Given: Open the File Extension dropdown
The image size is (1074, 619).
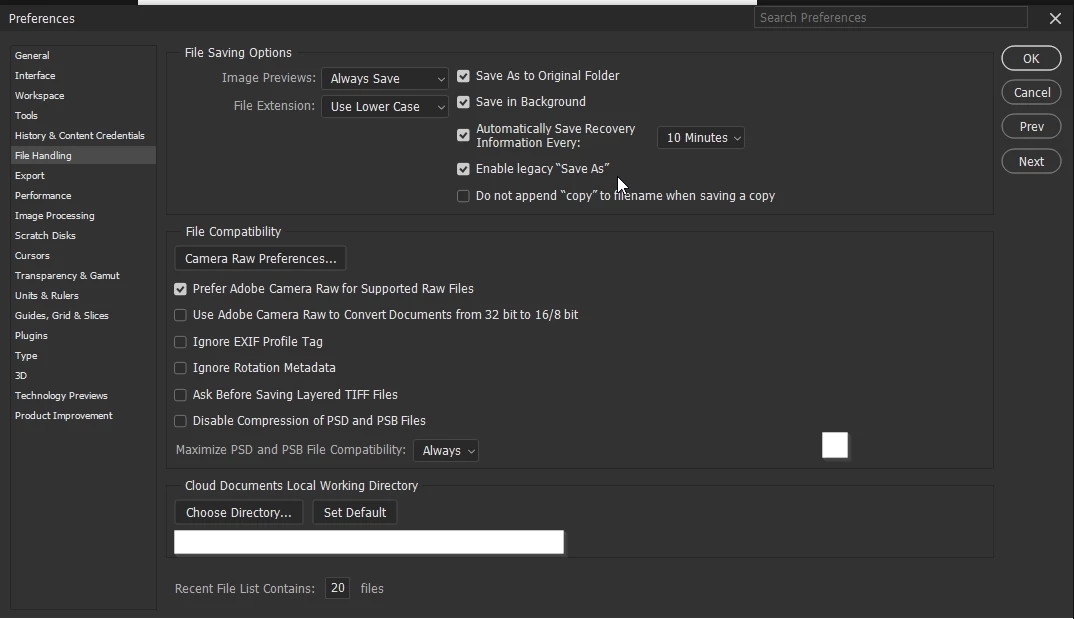Looking at the screenshot, I should point(385,107).
